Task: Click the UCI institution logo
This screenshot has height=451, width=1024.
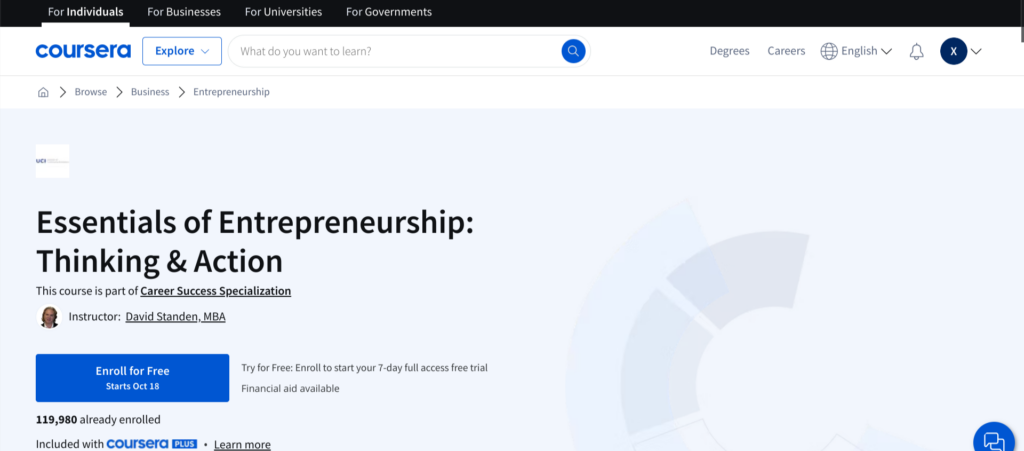Action: [53, 160]
